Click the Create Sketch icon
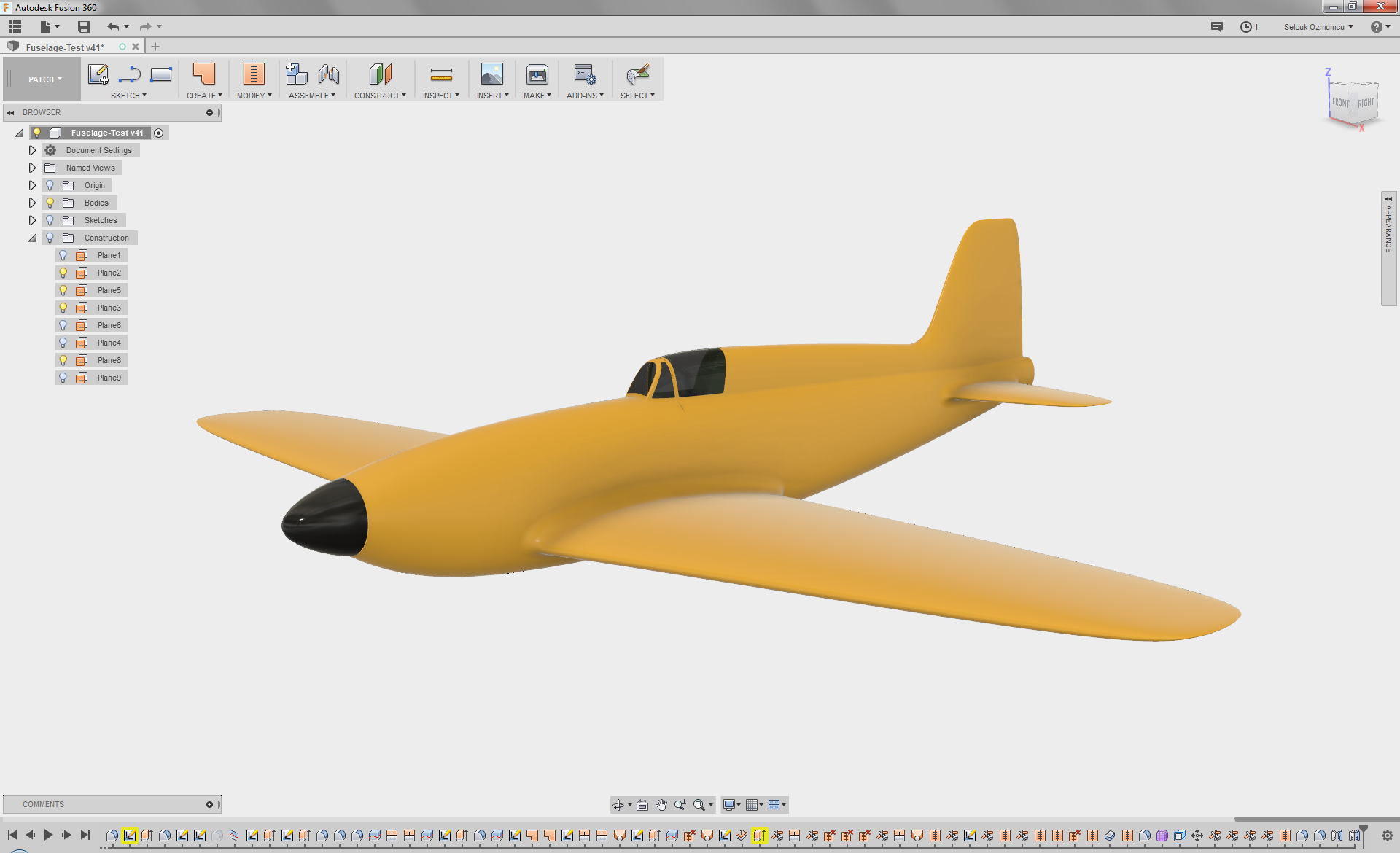This screenshot has height=853, width=1400. 98,74
